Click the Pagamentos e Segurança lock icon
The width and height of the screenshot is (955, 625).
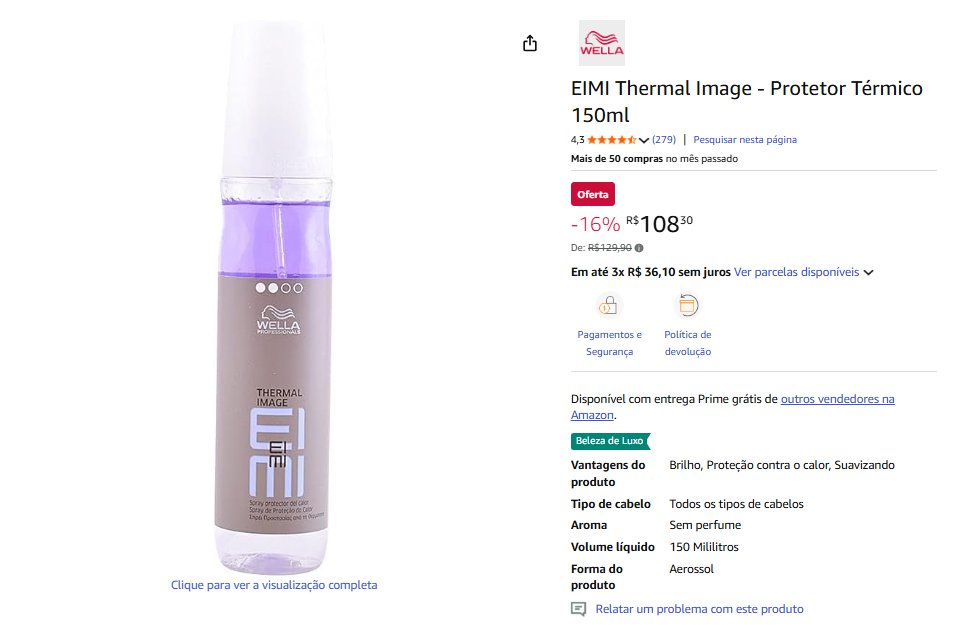pyautogui.click(x=608, y=305)
